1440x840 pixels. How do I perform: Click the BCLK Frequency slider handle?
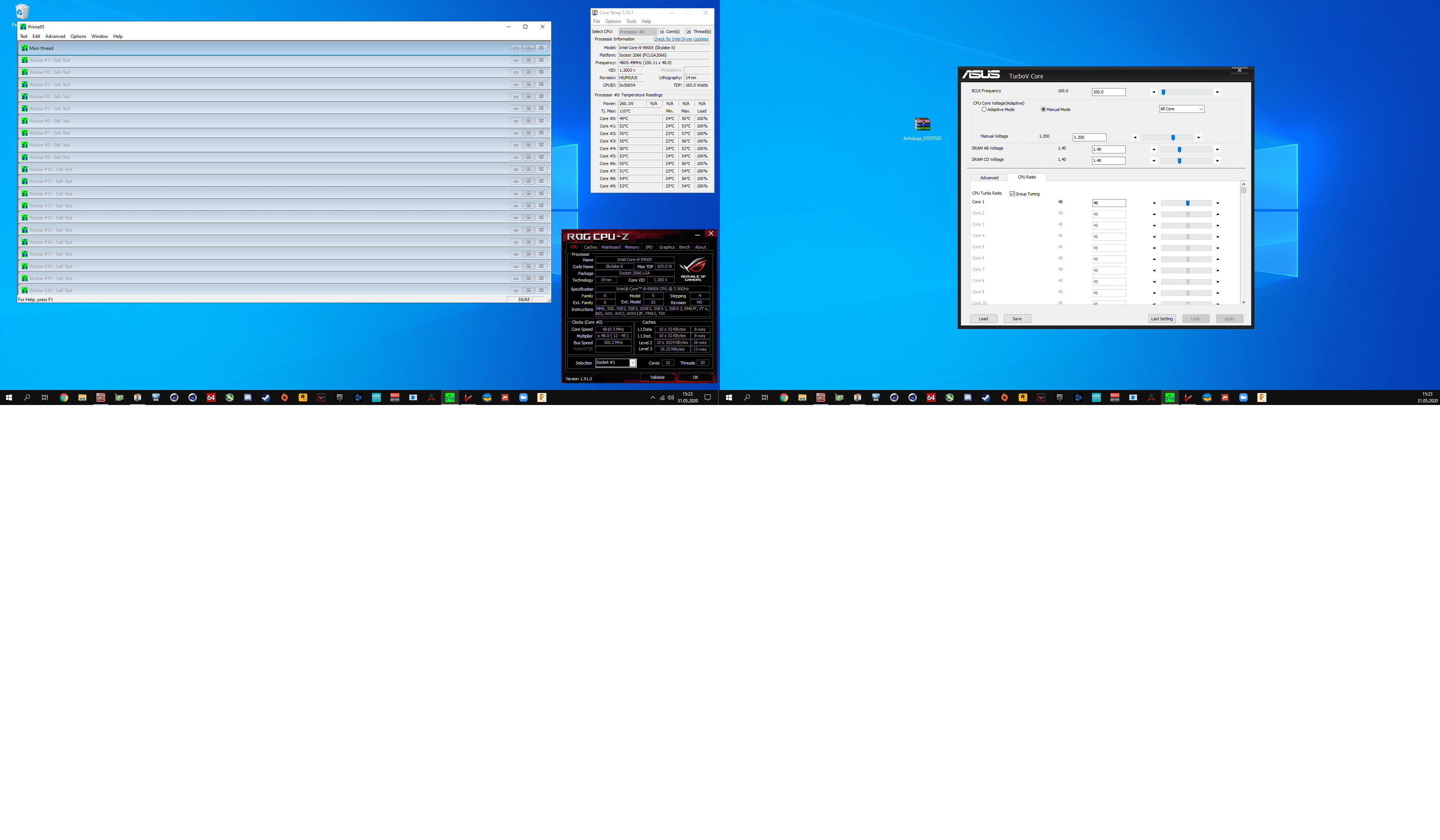tap(1163, 92)
